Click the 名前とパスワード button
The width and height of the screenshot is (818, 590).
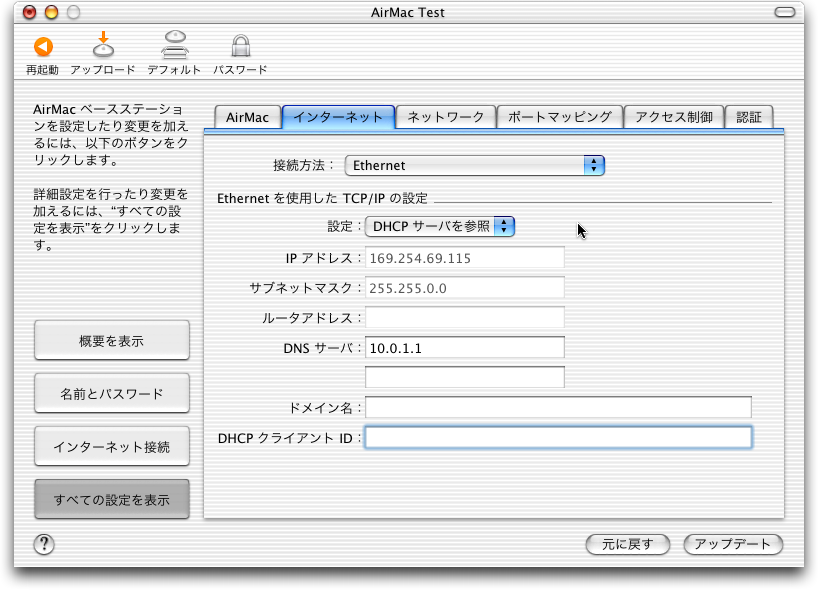111,394
